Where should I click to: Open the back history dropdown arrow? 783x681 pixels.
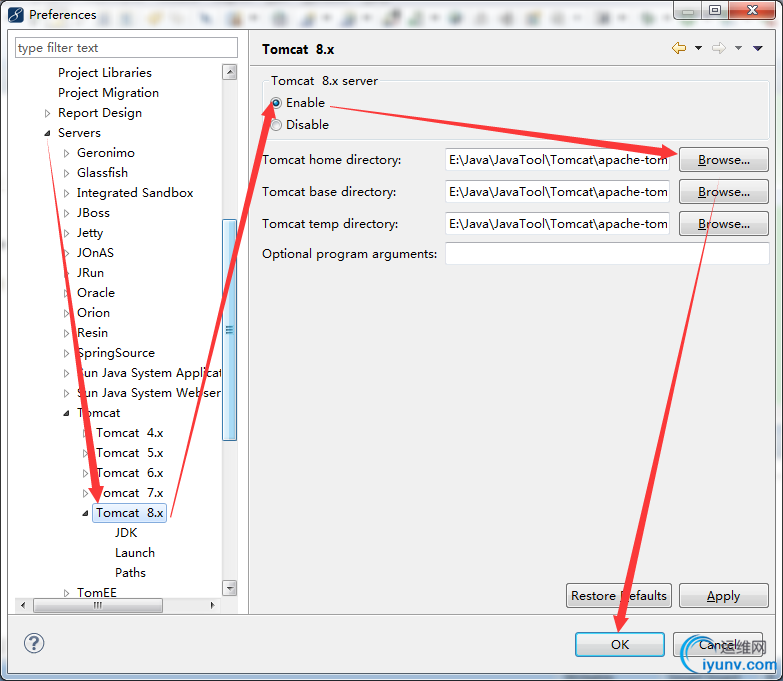pos(698,48)
